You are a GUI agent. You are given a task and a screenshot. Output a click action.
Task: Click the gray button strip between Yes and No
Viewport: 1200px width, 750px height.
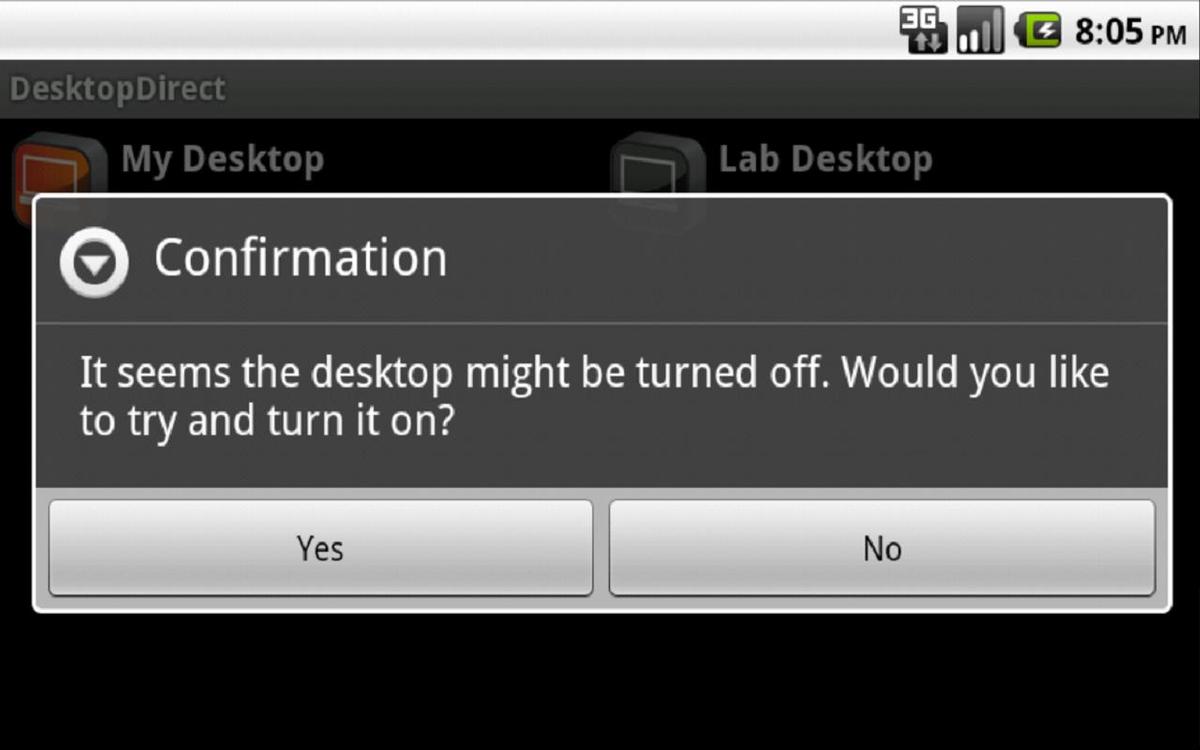click(601, 548)
